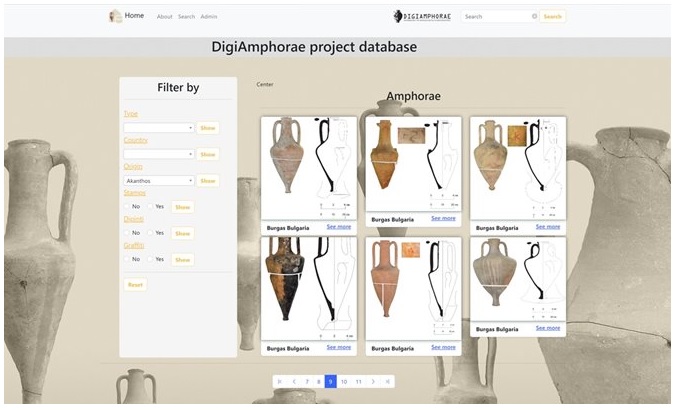678x410 pixels.
Task: Click into the header search input
Action: 495,17
